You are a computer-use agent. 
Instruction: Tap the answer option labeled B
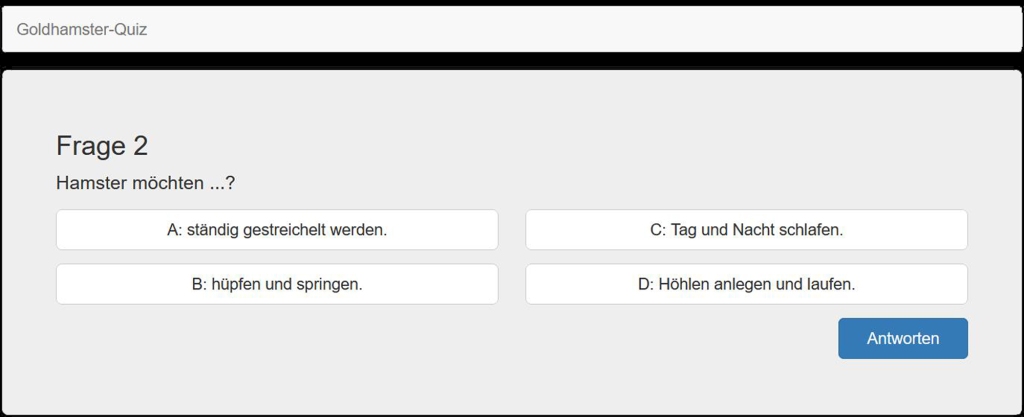(277, 284)
